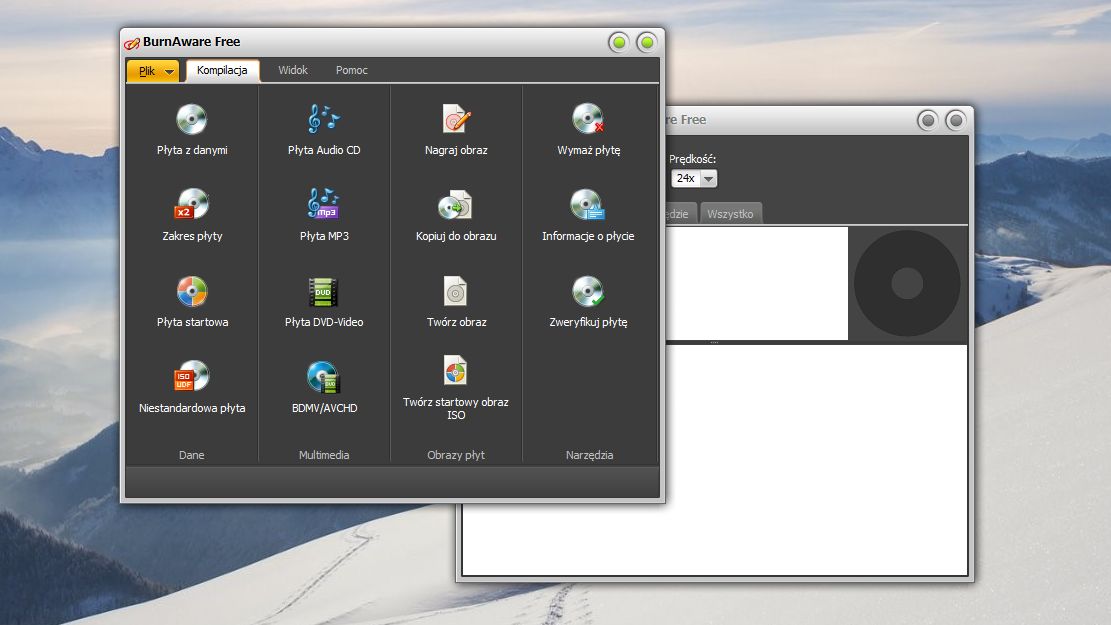Select BDMV/AVCHD tool
This screenshot has width=1111, height=625.
click(x=324, y=387)
